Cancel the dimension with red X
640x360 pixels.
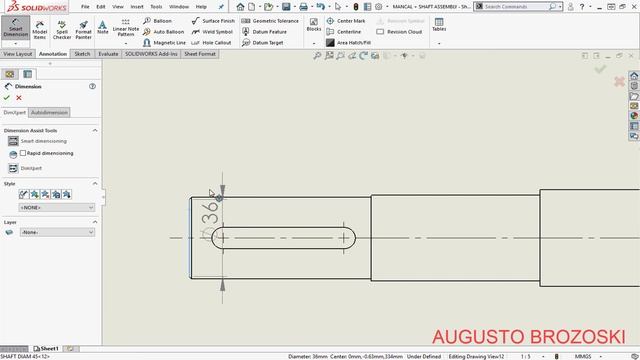[19, 98]
